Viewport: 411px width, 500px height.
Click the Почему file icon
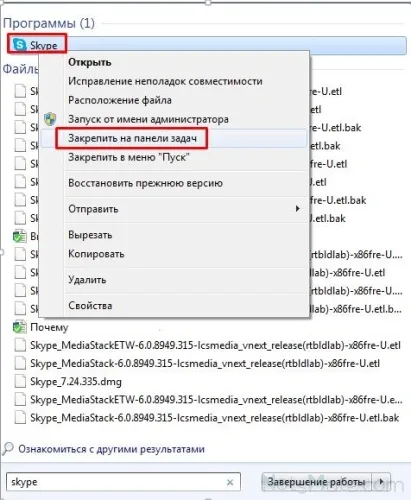tap(19, 327)
